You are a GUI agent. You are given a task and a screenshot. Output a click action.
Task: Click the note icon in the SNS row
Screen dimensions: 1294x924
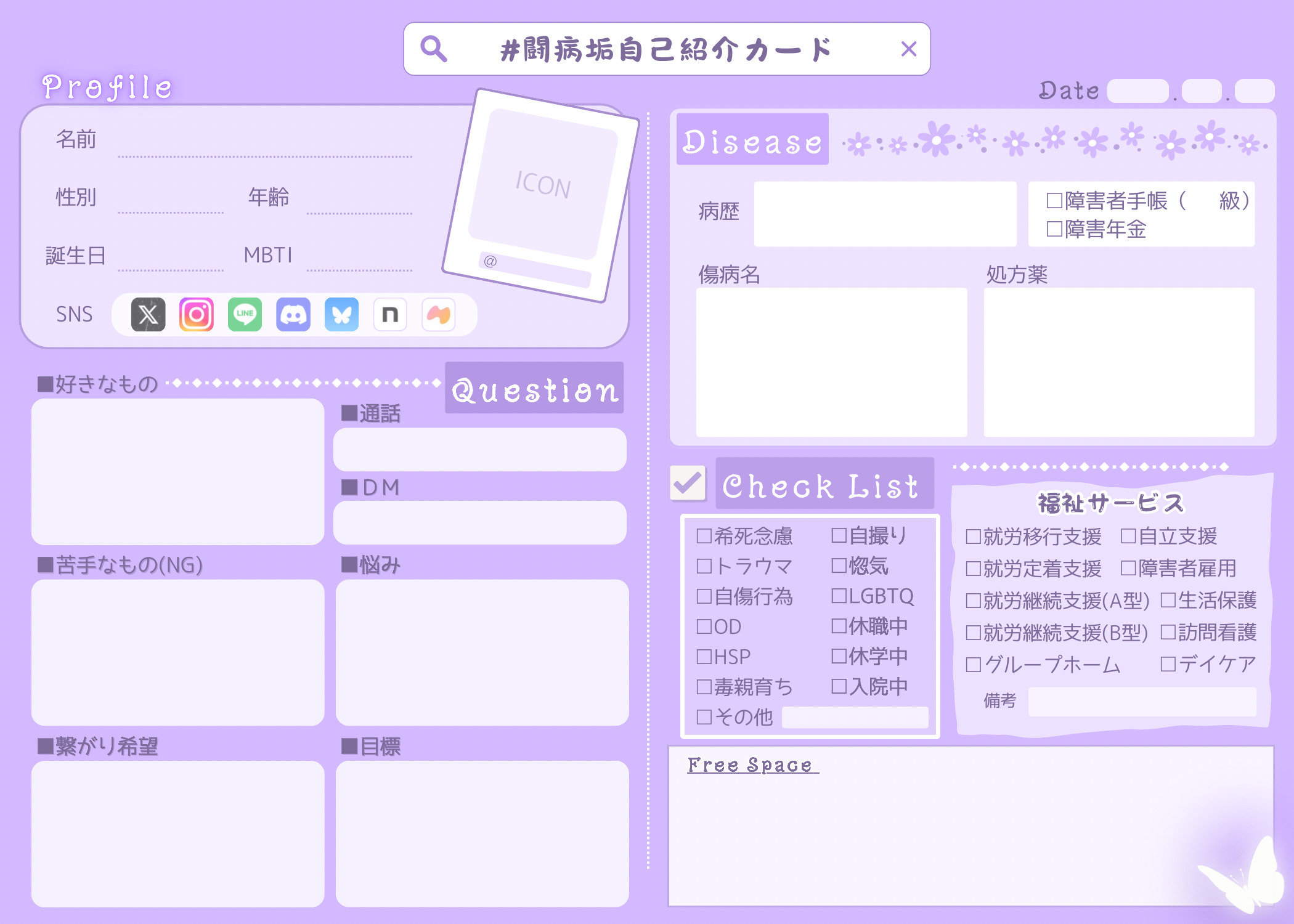(390, 315)
